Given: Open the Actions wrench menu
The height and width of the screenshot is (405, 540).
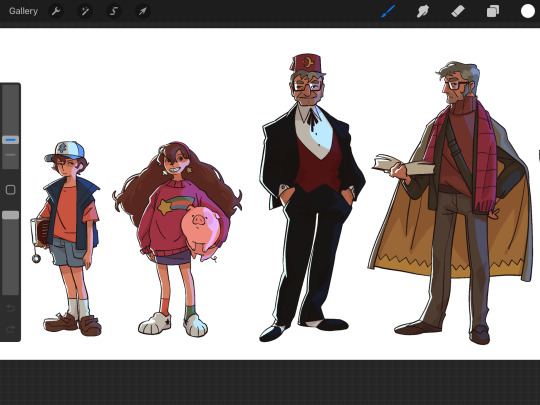Looking at the screenshot, I should click(56, 11).
